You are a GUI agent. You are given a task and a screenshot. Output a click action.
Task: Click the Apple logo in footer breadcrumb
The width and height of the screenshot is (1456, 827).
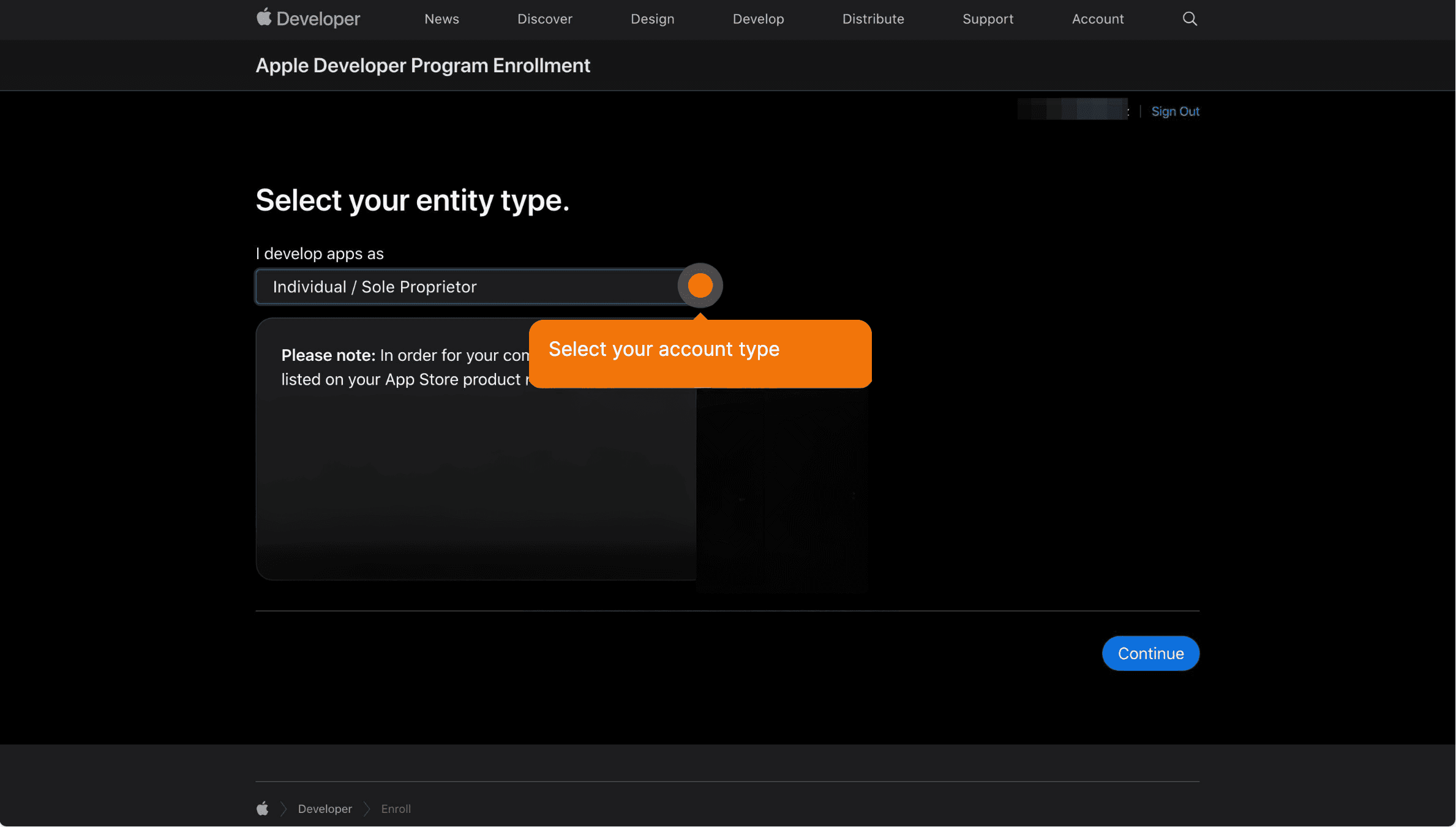(x=263, y=809)
